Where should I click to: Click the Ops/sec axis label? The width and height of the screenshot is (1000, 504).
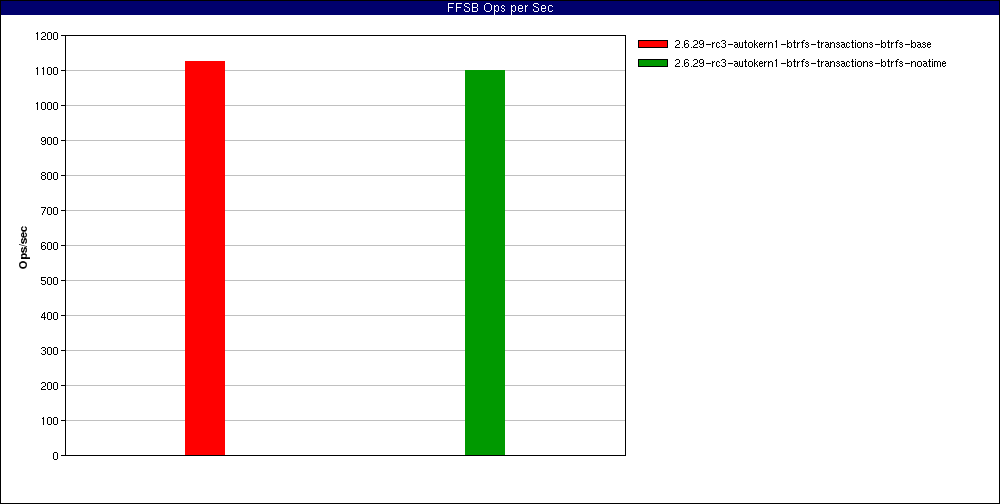pyautogui.click(x=24, y=246)
